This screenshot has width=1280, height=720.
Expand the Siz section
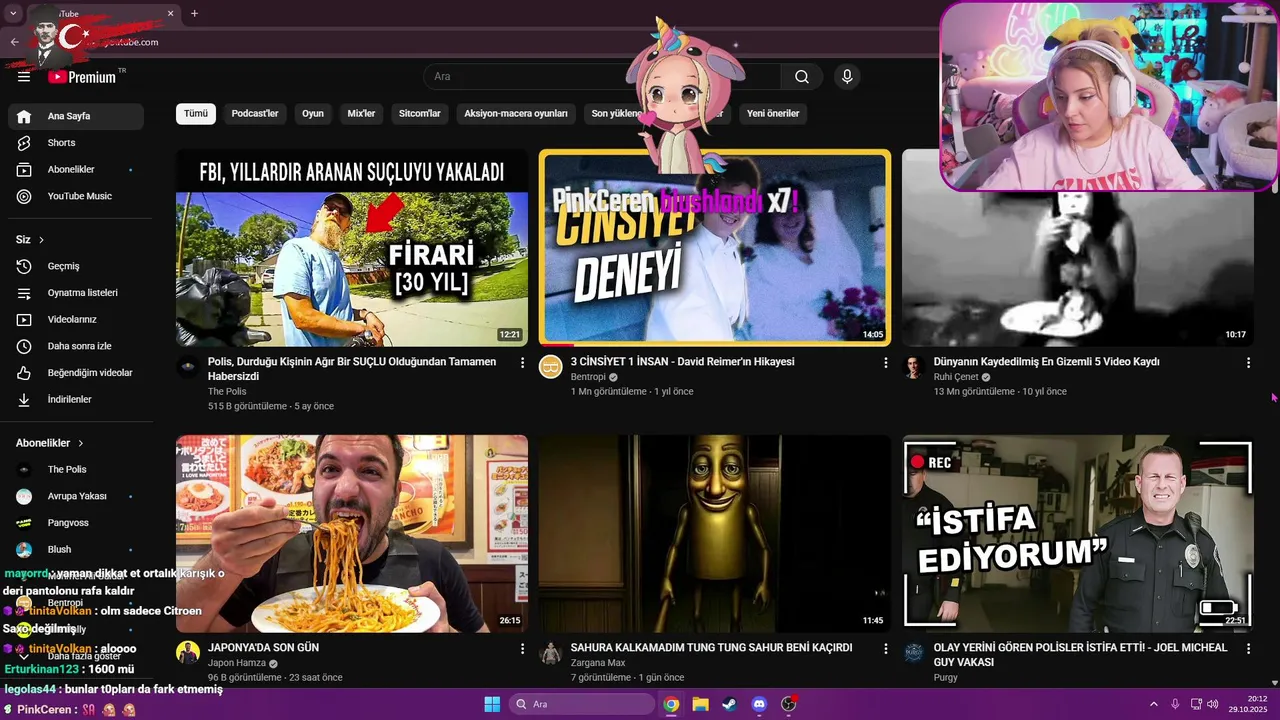point(30,240)
